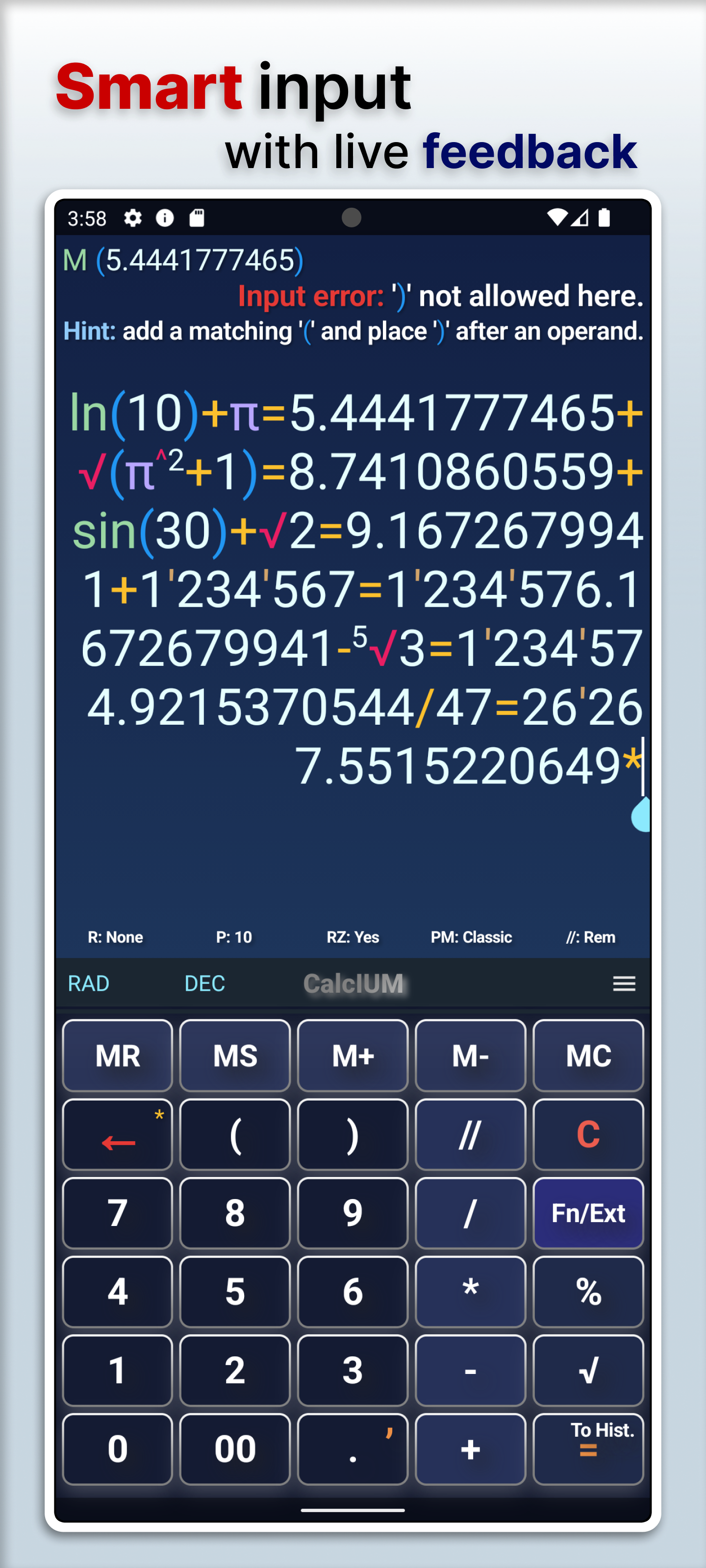Toggle the RZ: Yes setting

pos(353,937)
